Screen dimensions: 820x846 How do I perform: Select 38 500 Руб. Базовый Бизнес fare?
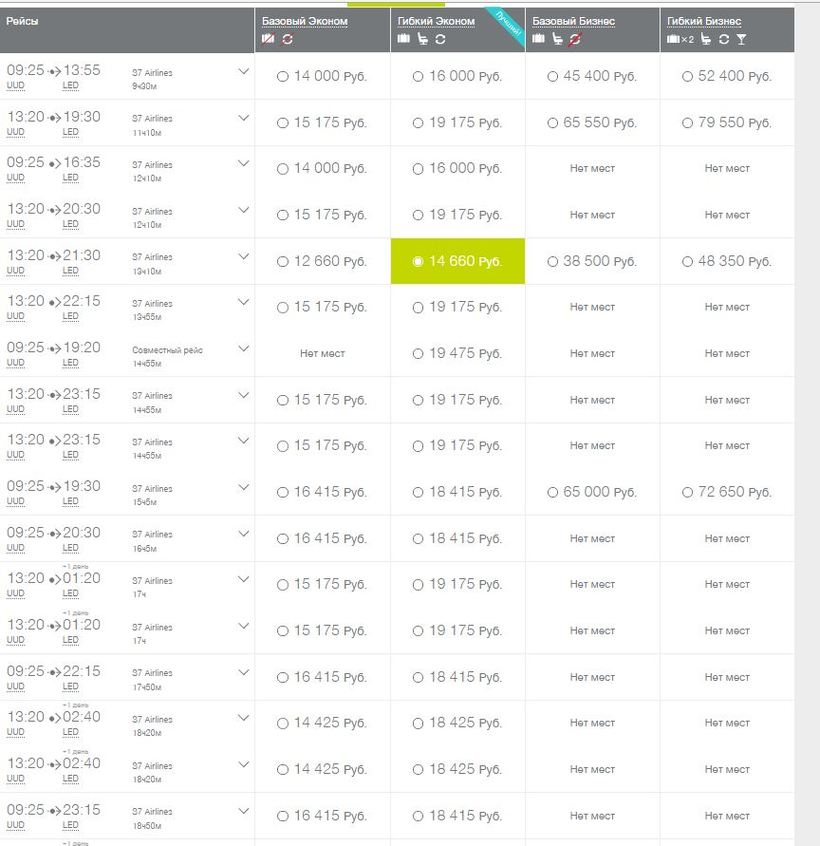552,262
